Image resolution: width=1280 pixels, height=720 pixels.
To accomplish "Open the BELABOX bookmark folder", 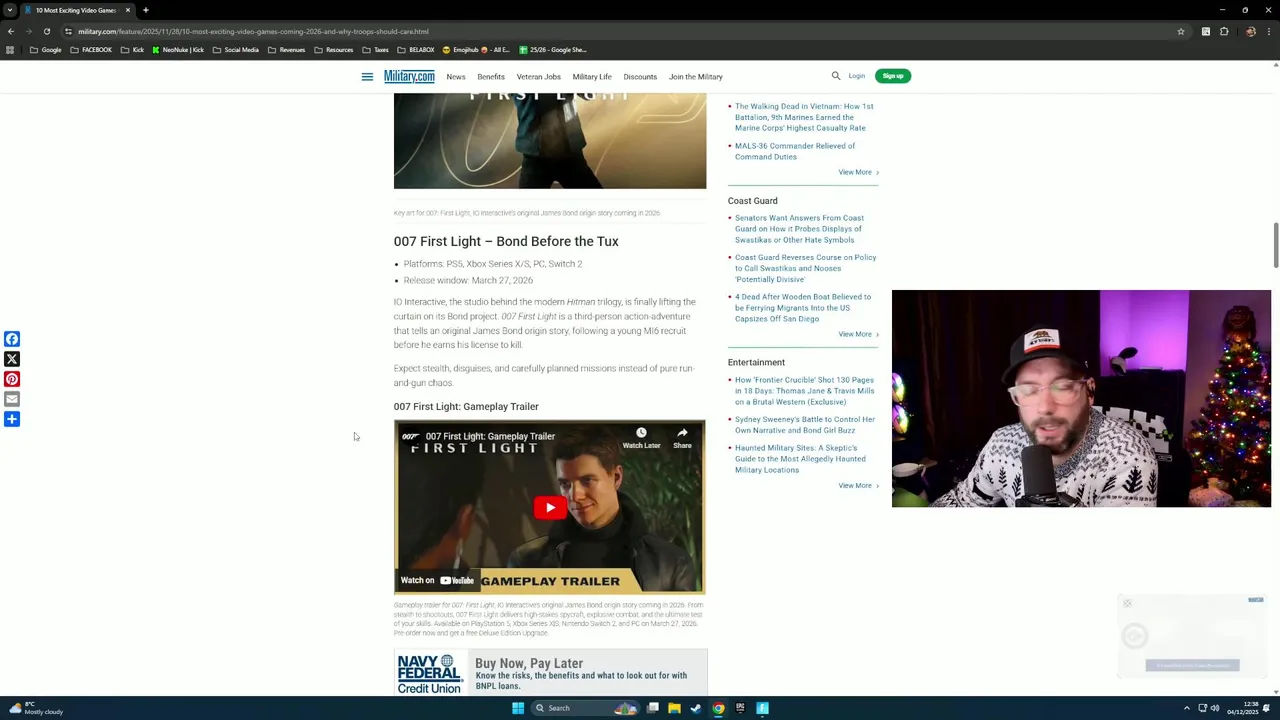I will pyautogui.click(x=416, y=50).
